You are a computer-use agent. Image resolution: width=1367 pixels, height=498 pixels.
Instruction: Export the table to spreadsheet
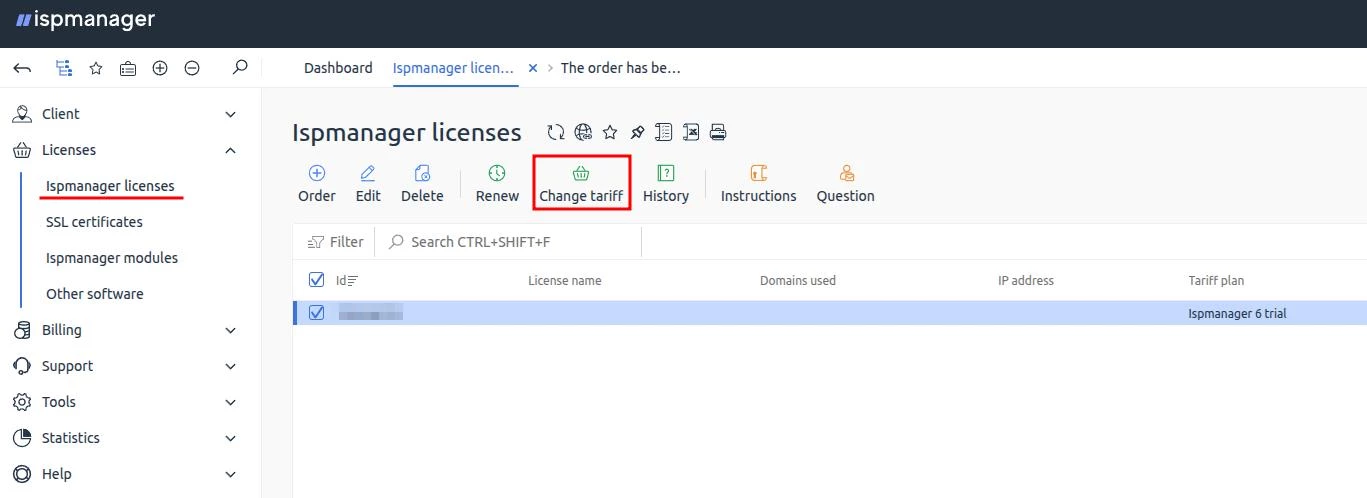coord(691,132)
